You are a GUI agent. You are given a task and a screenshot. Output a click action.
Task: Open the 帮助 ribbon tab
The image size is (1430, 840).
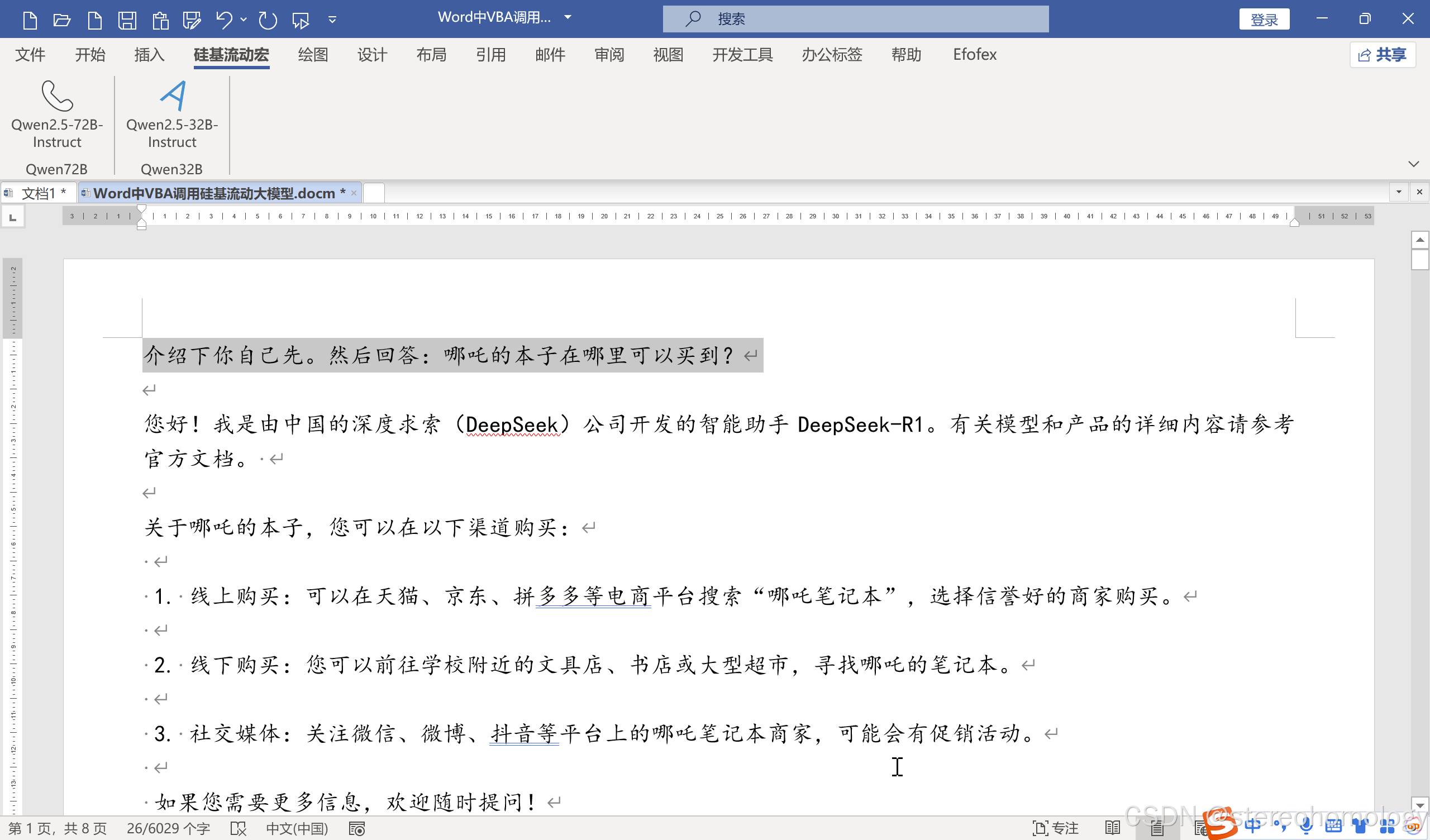click(905, 55)
